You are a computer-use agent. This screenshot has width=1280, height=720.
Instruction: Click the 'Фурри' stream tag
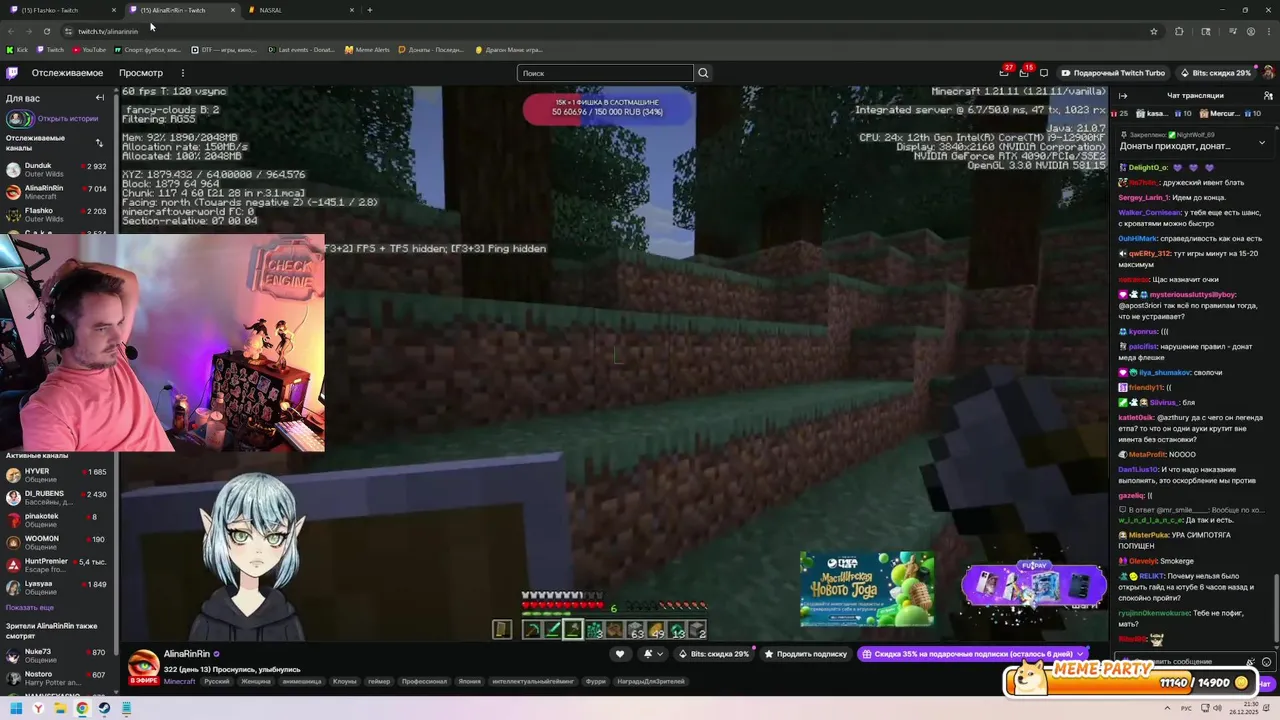[x=596, y=682]
